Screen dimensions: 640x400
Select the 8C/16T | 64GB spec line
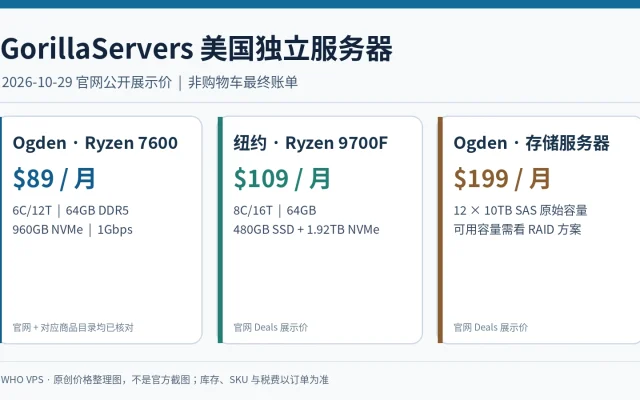coord(275,211)
